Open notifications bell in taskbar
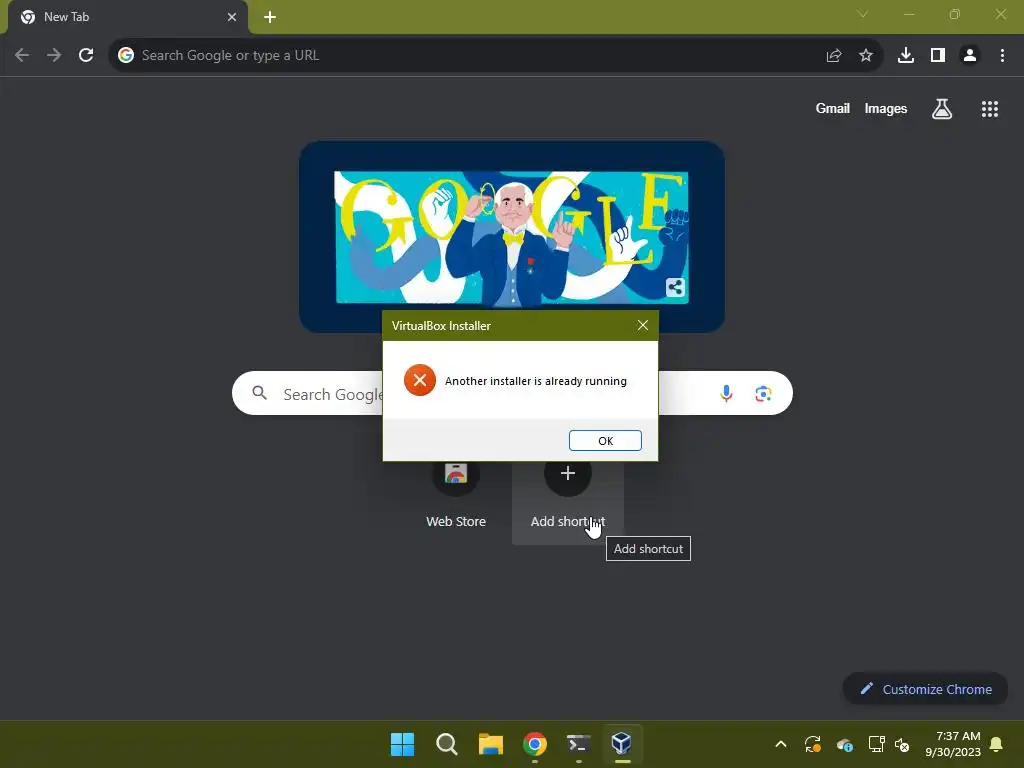This screenshot has height=768, width=1024. tap(996, 744)
